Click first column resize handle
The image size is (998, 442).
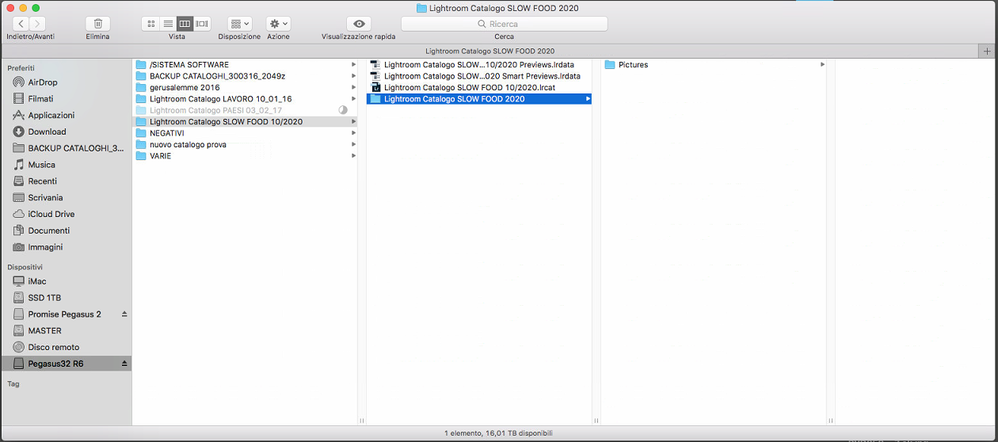[x=362, y=420]
